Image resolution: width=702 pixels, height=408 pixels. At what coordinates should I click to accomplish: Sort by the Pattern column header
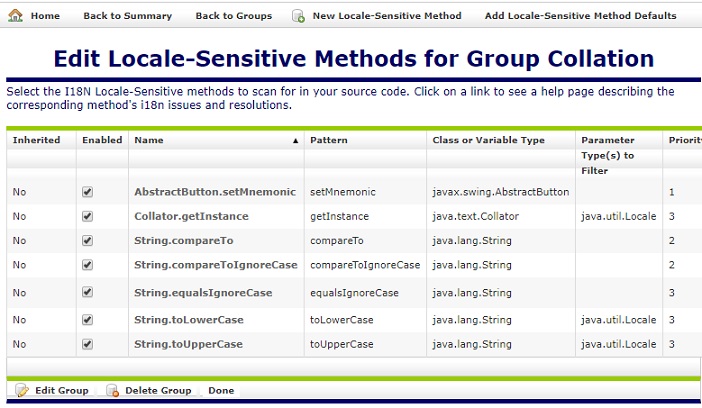(329, 141)
